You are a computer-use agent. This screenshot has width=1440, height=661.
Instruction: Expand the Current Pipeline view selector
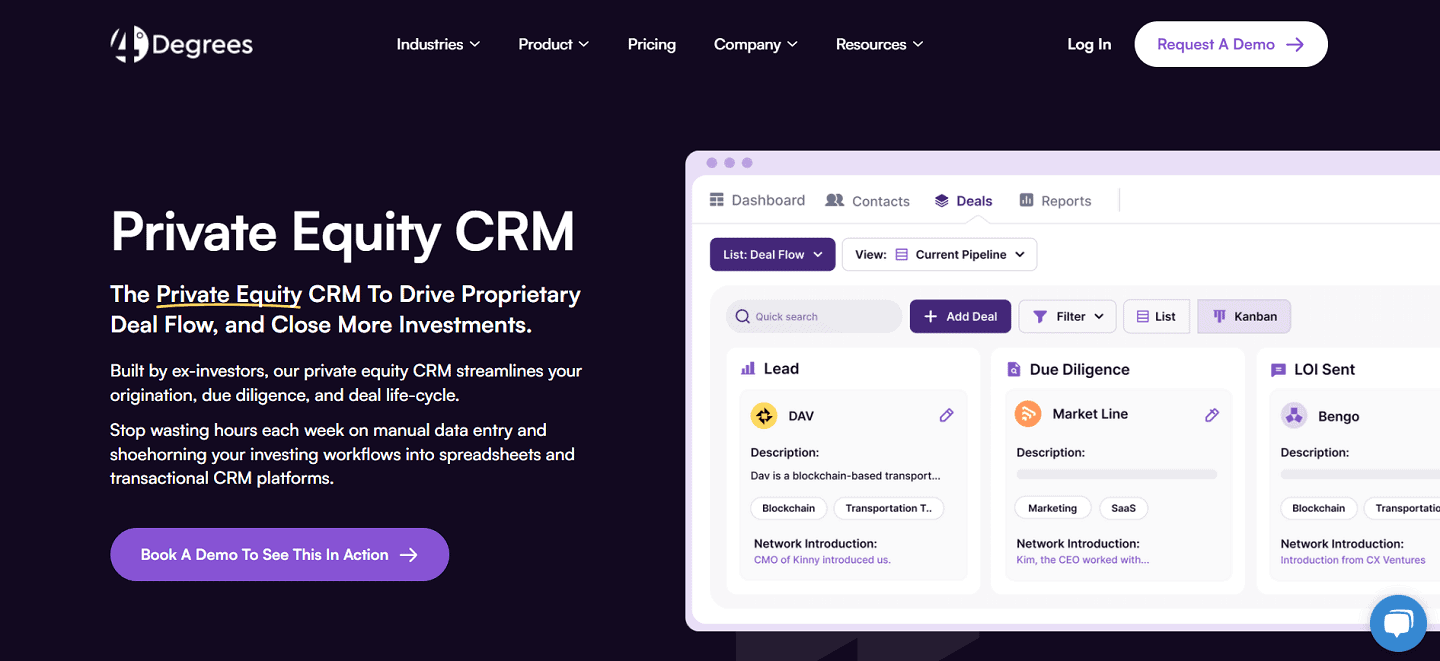tap(961, 254)
